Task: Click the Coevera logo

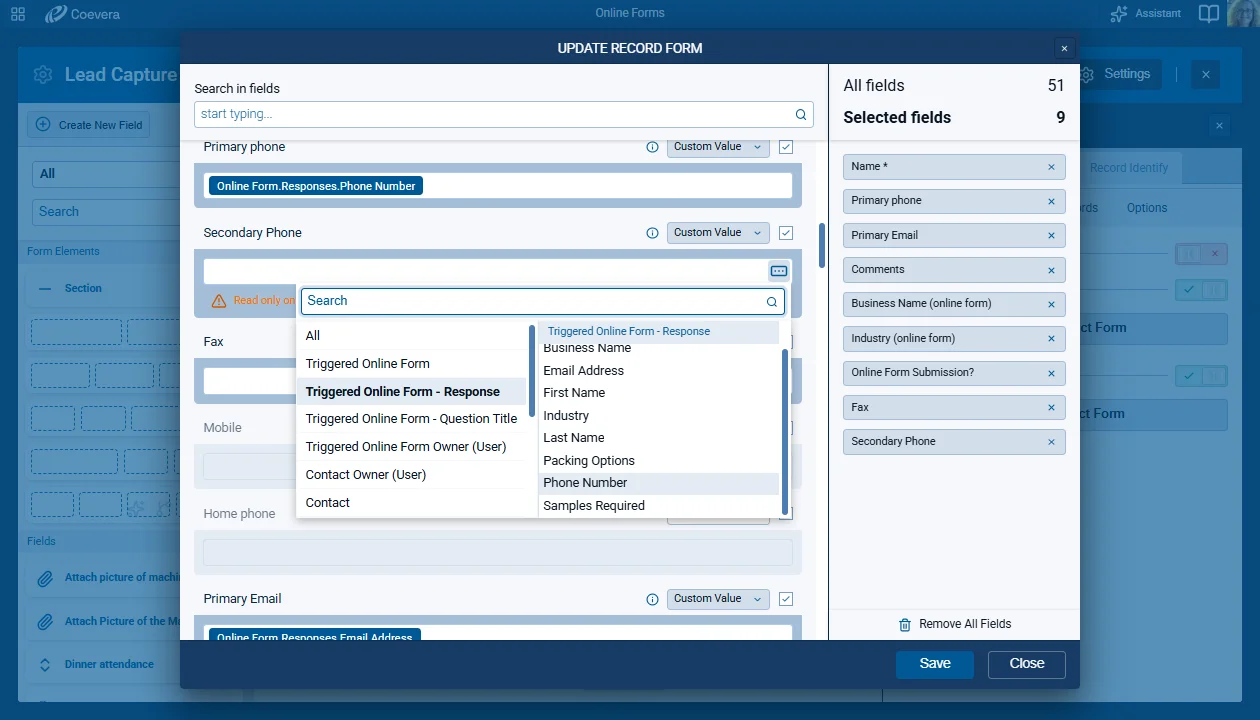Action: coord(82,14)
